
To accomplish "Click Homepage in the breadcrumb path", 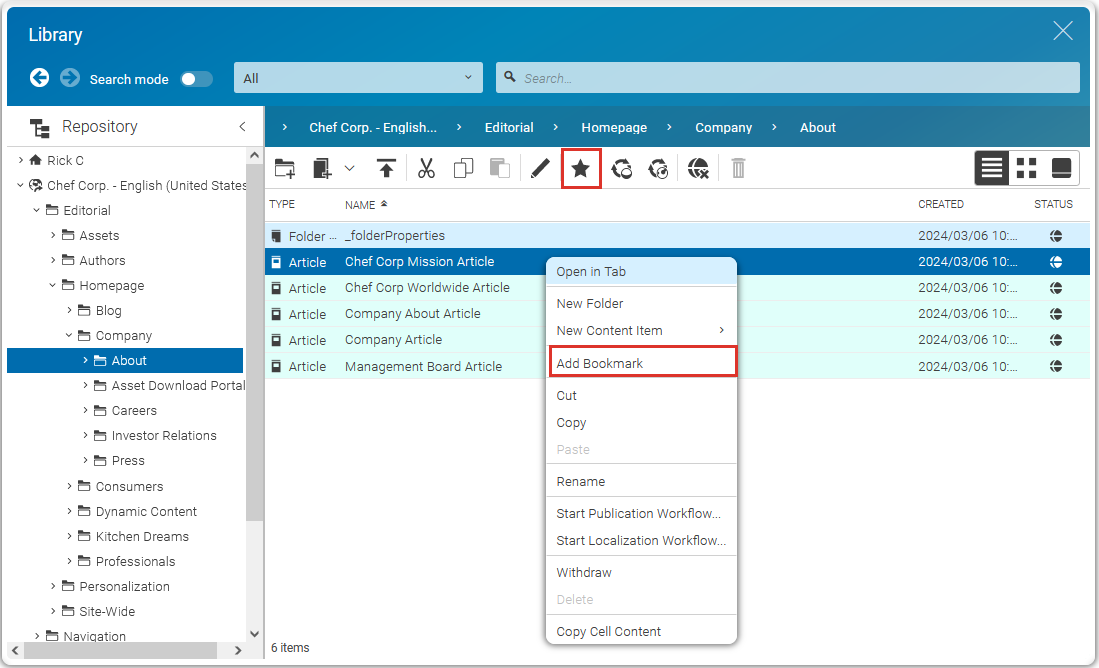I will tap(614, 127).
